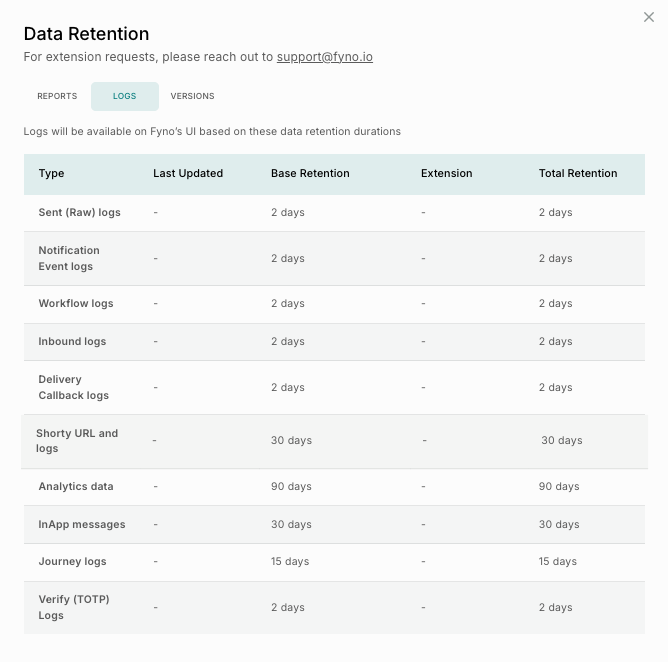Select the Journey logs row label
Image resolution: width=668 pixels, height=662 pixels.
72,561
